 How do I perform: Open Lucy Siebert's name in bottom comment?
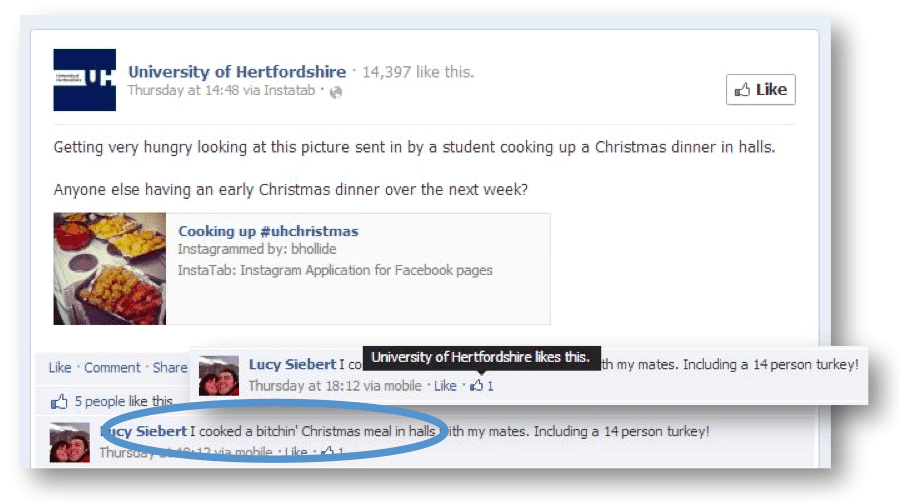(x=143, y=431)
